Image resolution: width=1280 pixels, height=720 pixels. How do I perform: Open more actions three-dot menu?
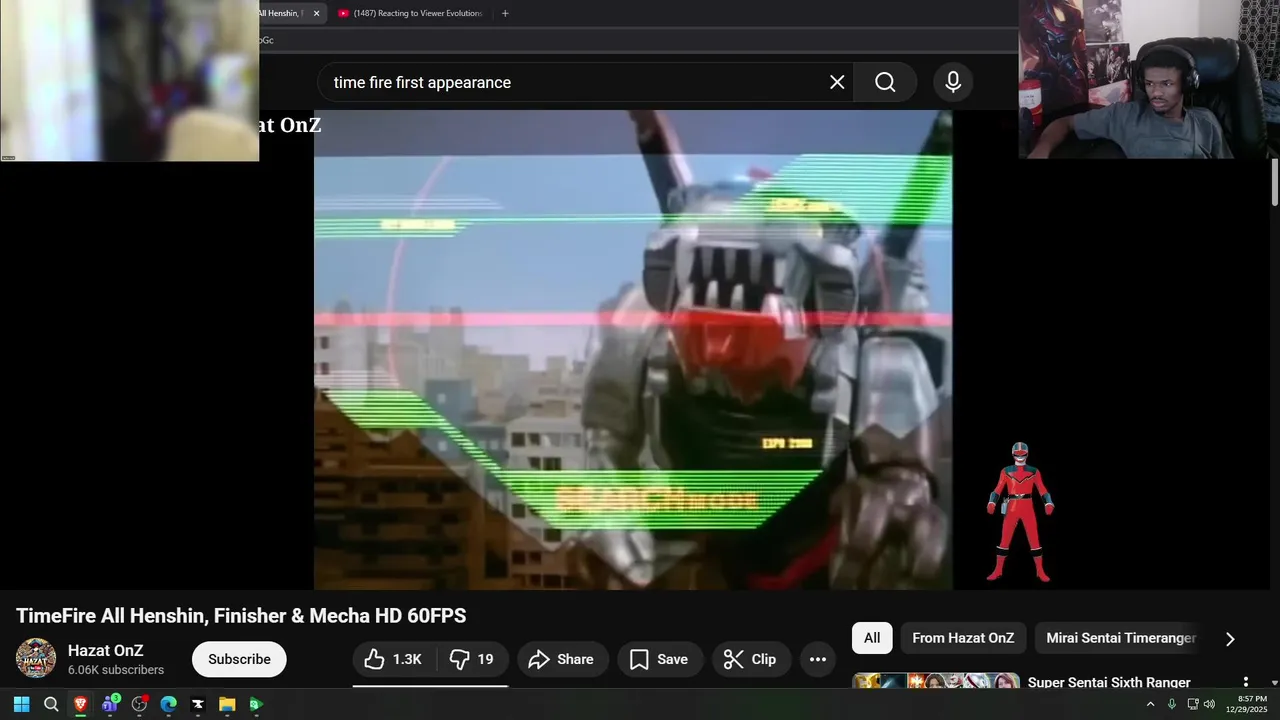pos(818,659)
